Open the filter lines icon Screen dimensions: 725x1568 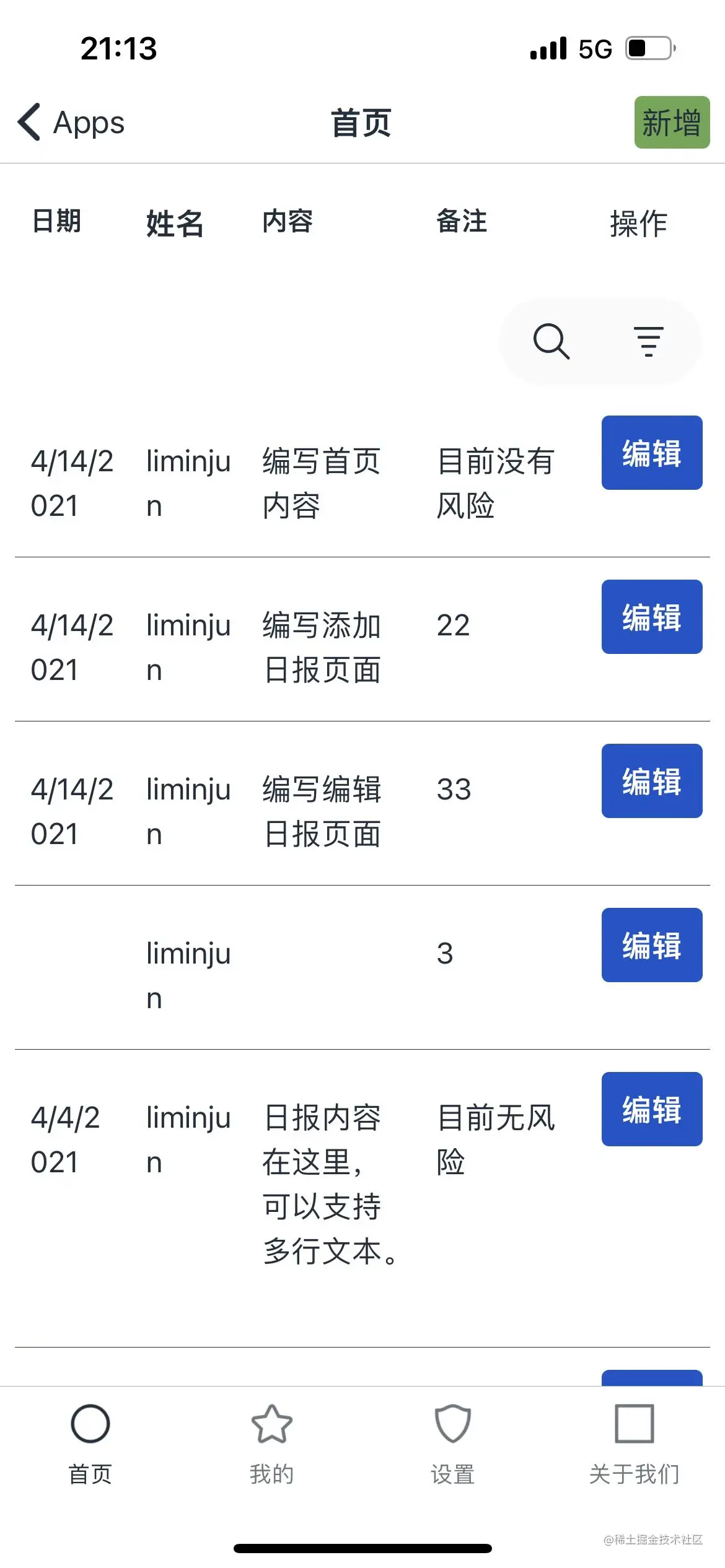click(649, 341)
